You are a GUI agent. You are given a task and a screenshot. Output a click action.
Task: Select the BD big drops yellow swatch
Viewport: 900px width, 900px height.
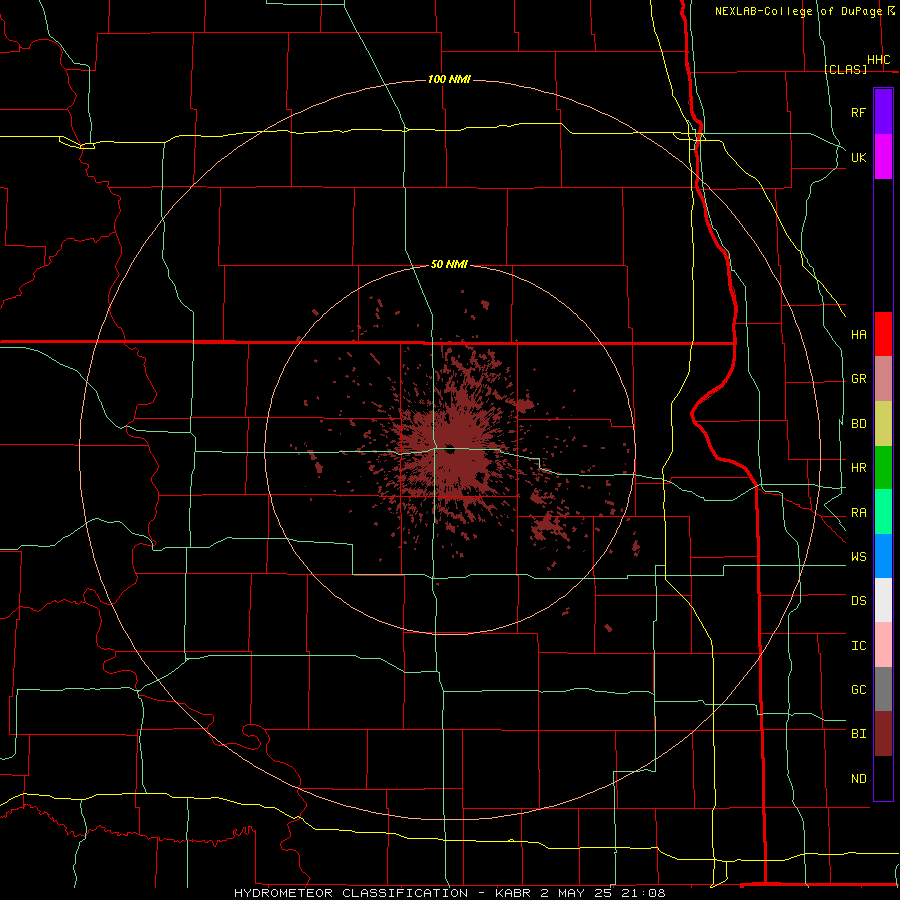coord(883,424)
